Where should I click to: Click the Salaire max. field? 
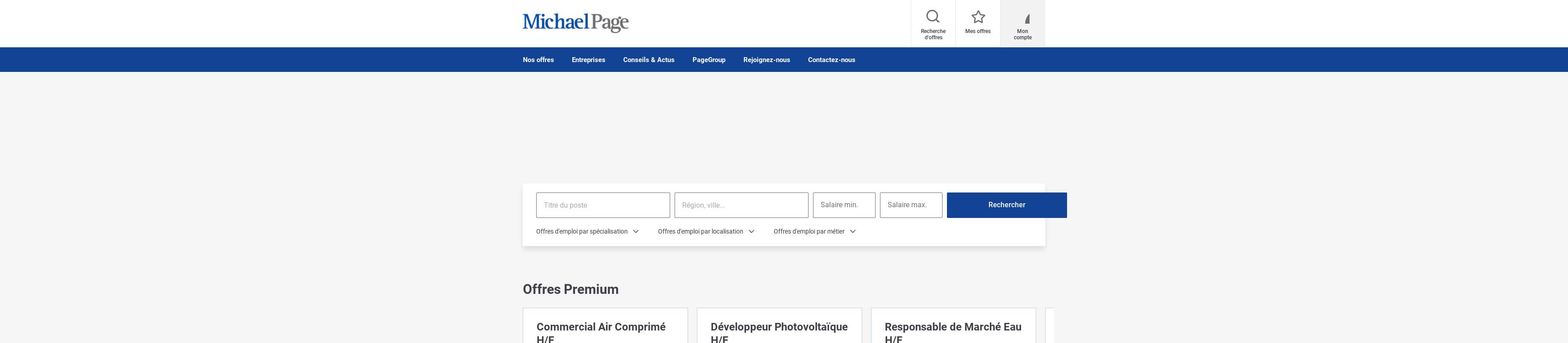point(911,205)
